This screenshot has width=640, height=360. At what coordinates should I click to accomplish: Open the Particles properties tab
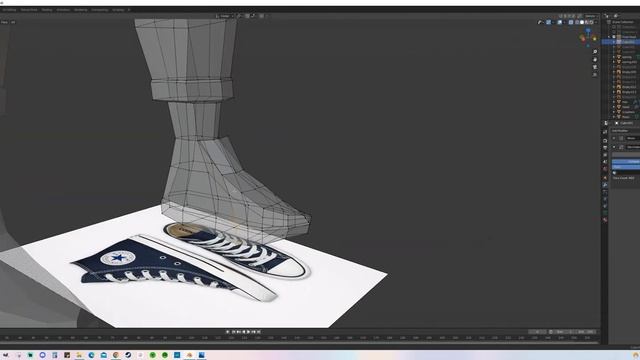click(605, 192)
